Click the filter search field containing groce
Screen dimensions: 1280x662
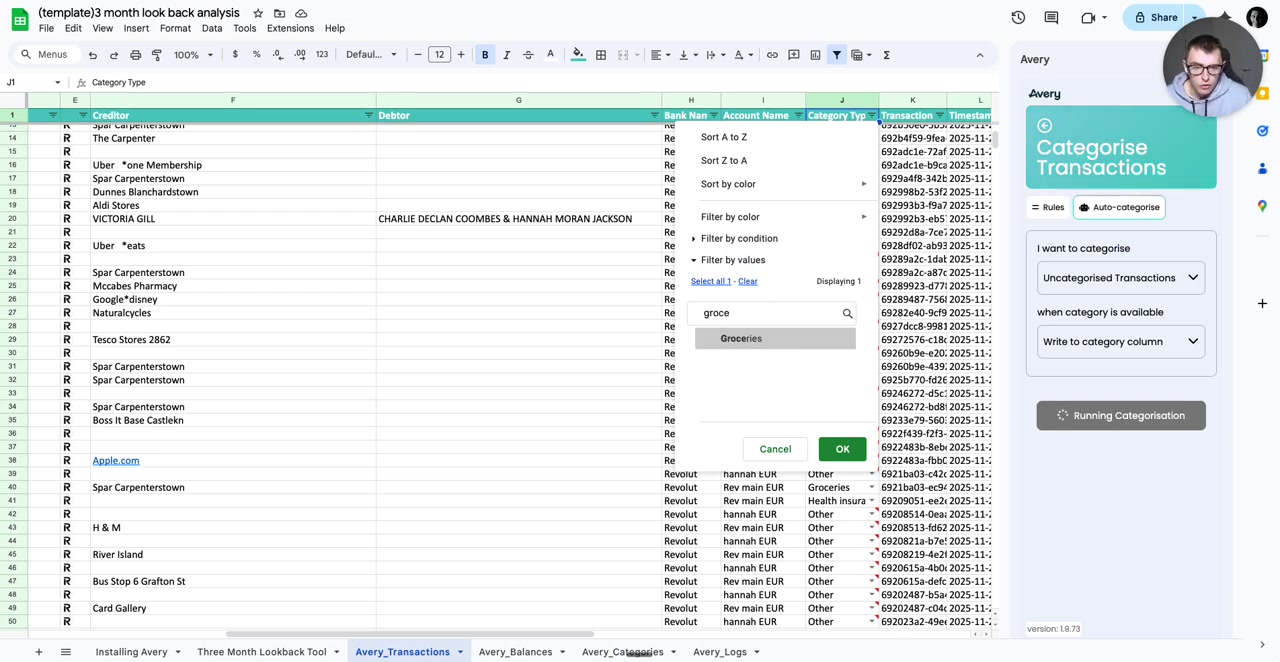tap(770, 313)
